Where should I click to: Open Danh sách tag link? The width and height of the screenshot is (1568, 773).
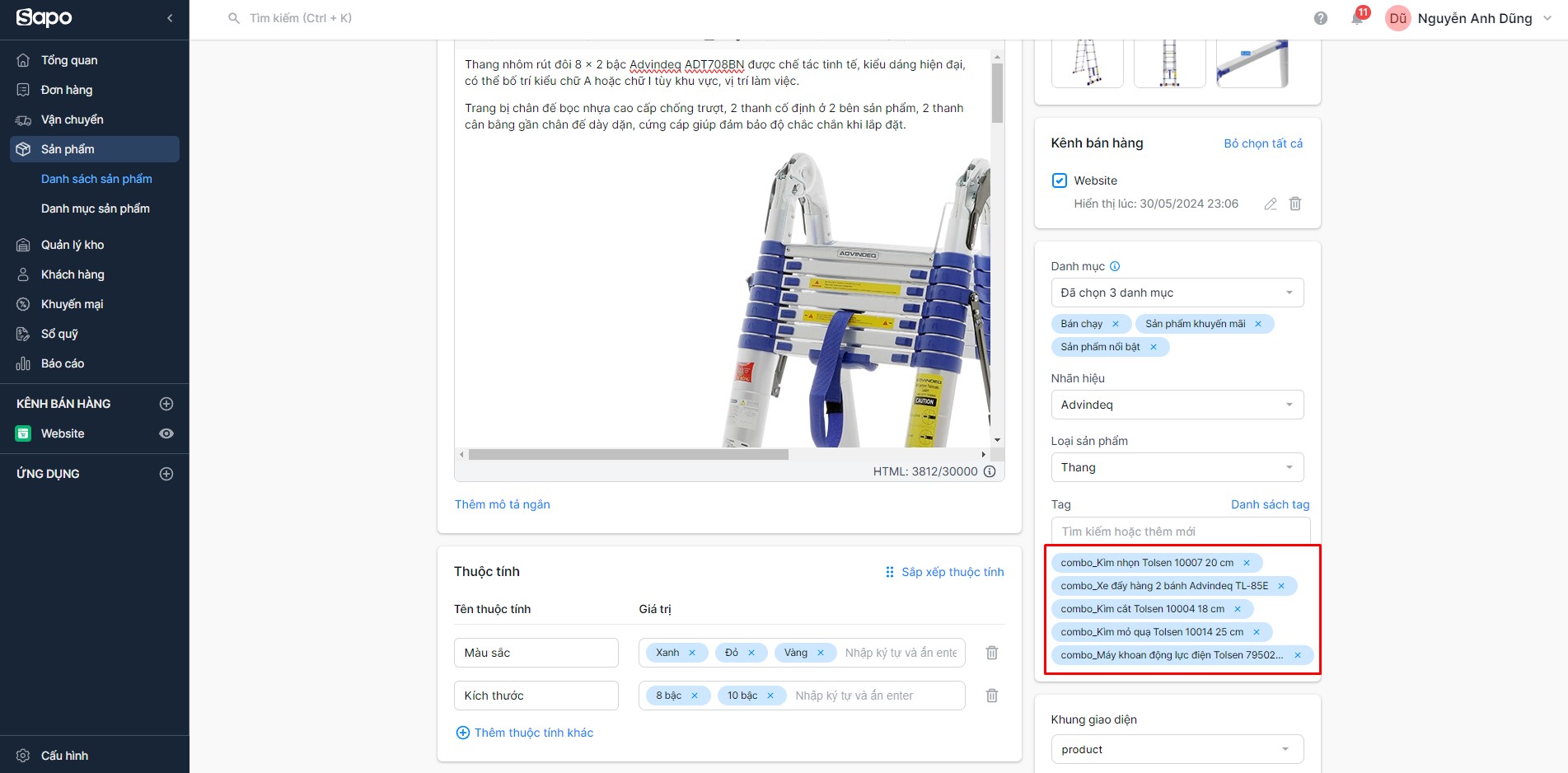point(1270,504)
